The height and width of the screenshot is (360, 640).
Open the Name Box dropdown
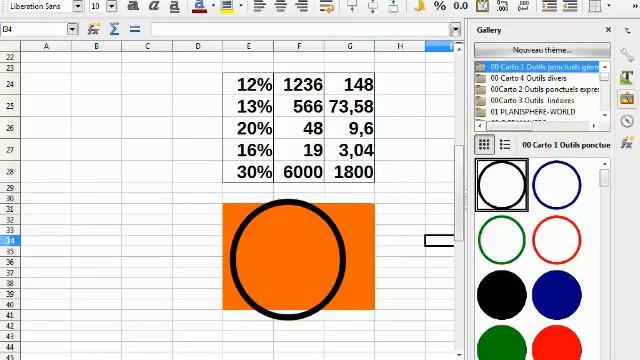[72, 29]
